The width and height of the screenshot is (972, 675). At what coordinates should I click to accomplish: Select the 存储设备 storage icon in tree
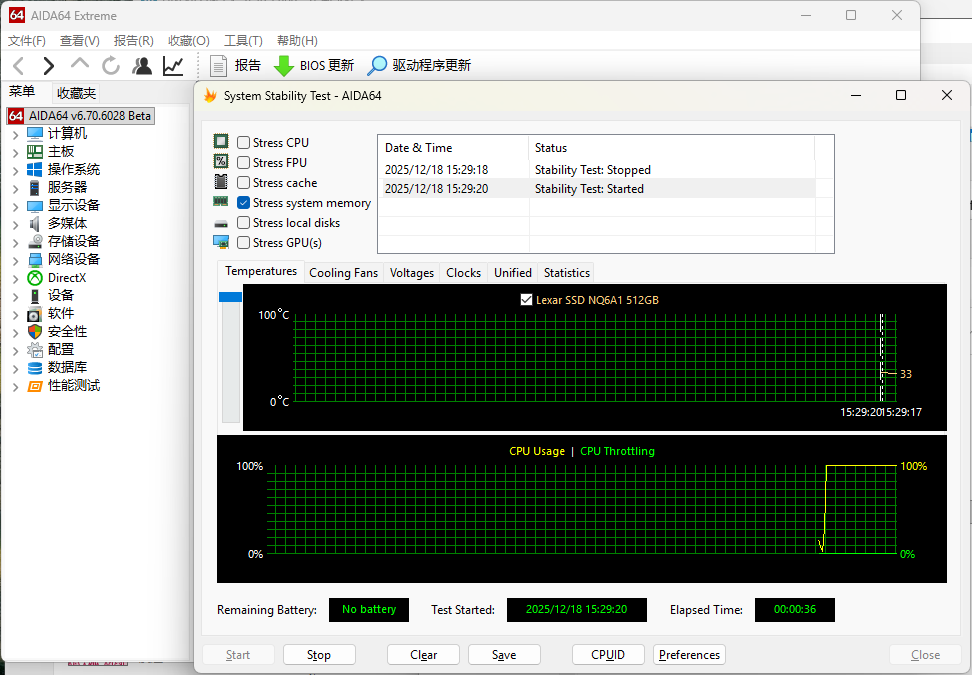click(x=35, y=241)
